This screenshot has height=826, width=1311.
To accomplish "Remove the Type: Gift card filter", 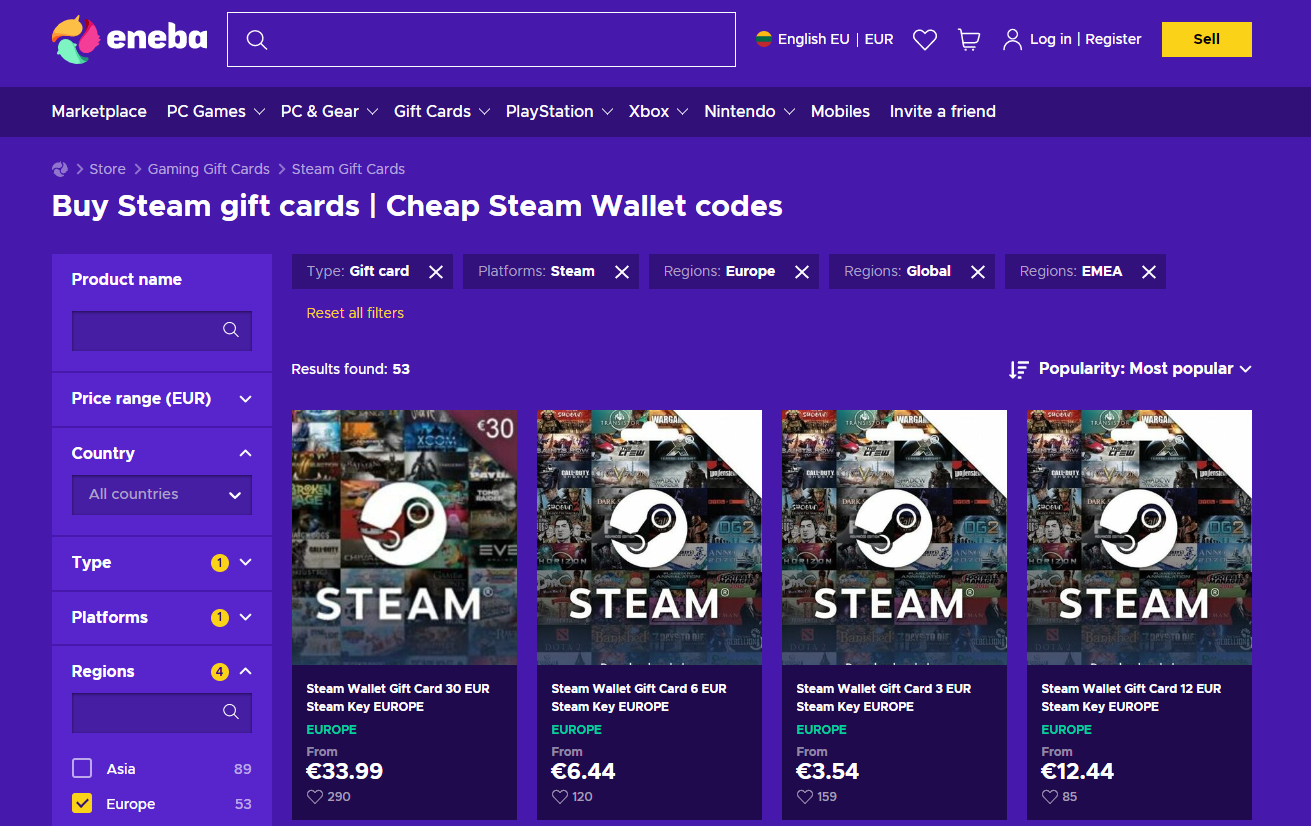I will (x=436, y=272).
